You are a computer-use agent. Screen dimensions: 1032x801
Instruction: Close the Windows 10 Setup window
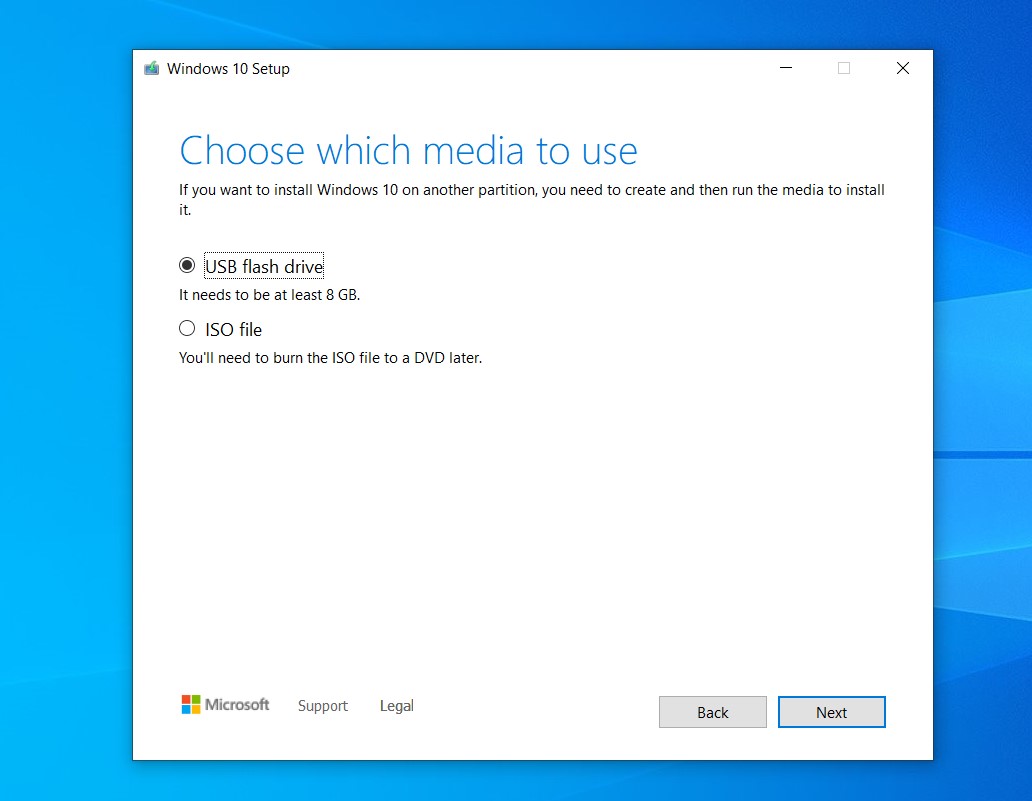(902, 68)
